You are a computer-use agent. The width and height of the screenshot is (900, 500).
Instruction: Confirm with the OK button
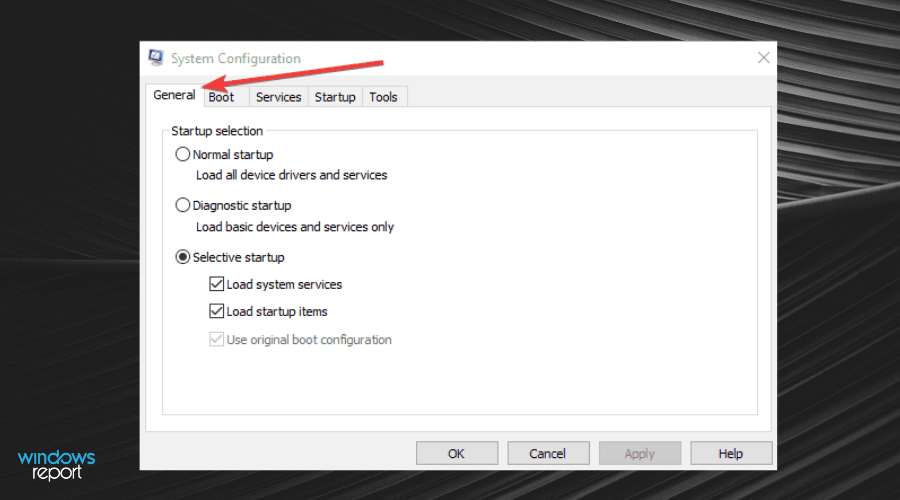457,454
